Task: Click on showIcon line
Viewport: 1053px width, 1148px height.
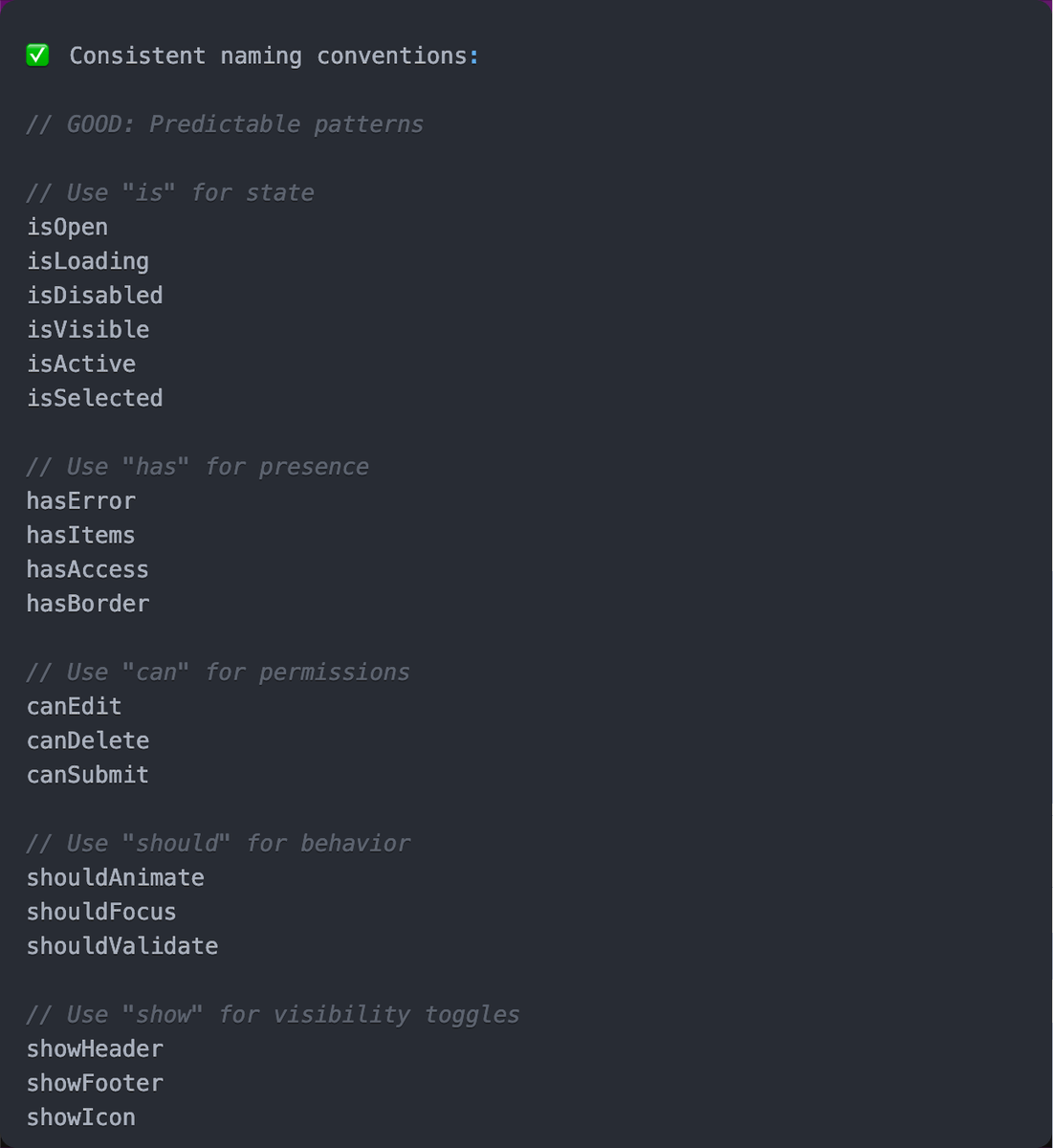Action: click(x=81, y=1117)
